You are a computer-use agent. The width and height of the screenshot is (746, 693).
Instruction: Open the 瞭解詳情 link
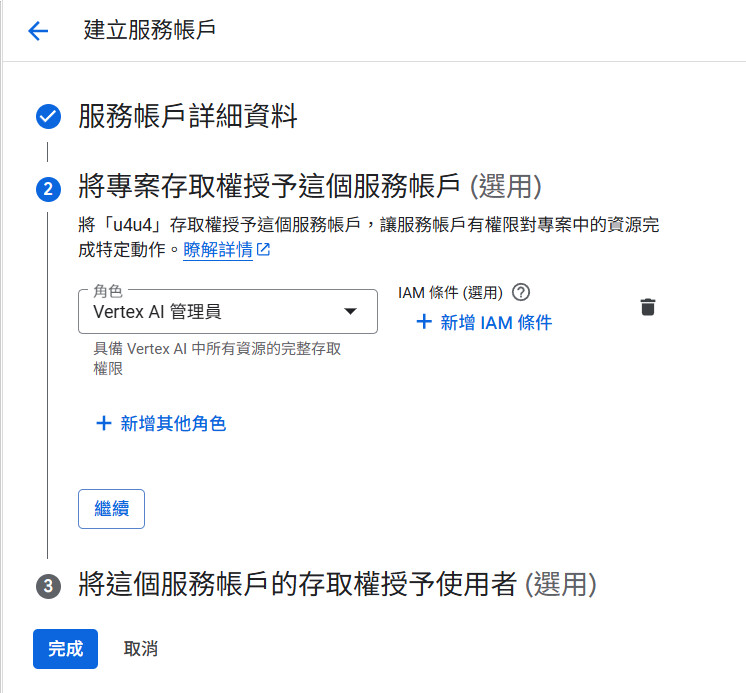tap(218, 250)
